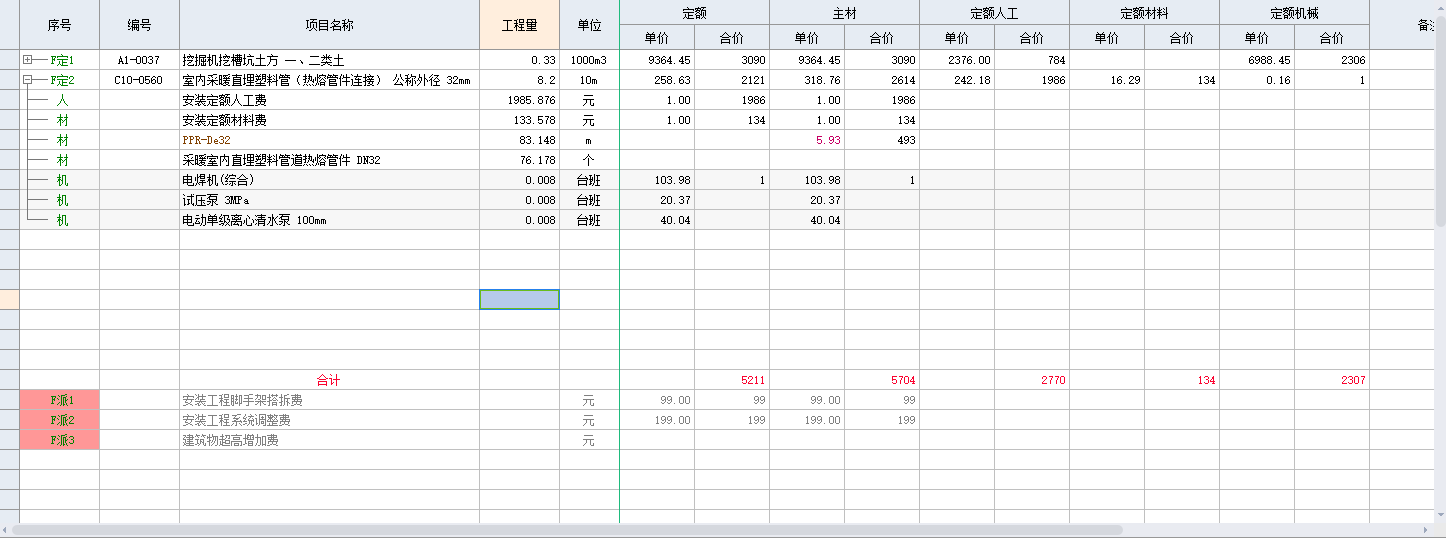Screen dimensions: 1446x538
Task: Click the 定额人工 group header
Action: coord(994,13)
